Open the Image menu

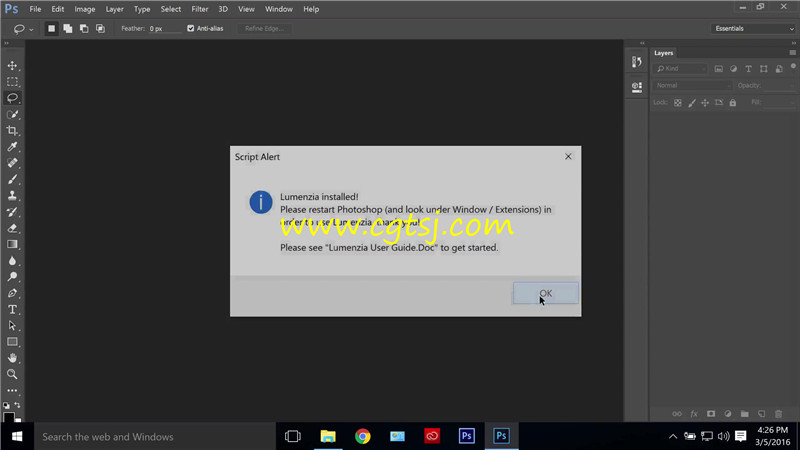(85, 9)
